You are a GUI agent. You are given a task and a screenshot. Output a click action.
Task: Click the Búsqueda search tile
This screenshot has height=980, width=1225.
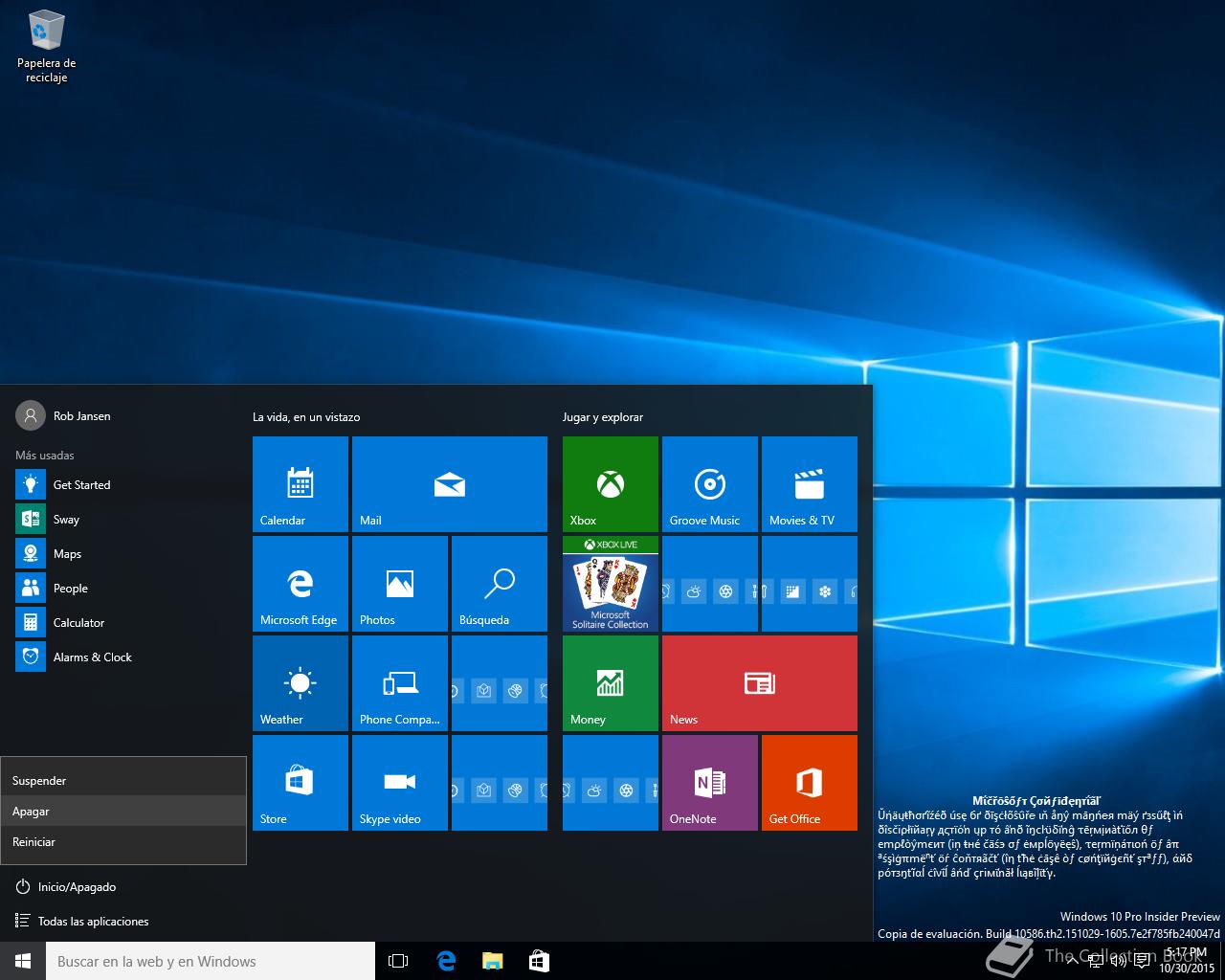(500, 584)
